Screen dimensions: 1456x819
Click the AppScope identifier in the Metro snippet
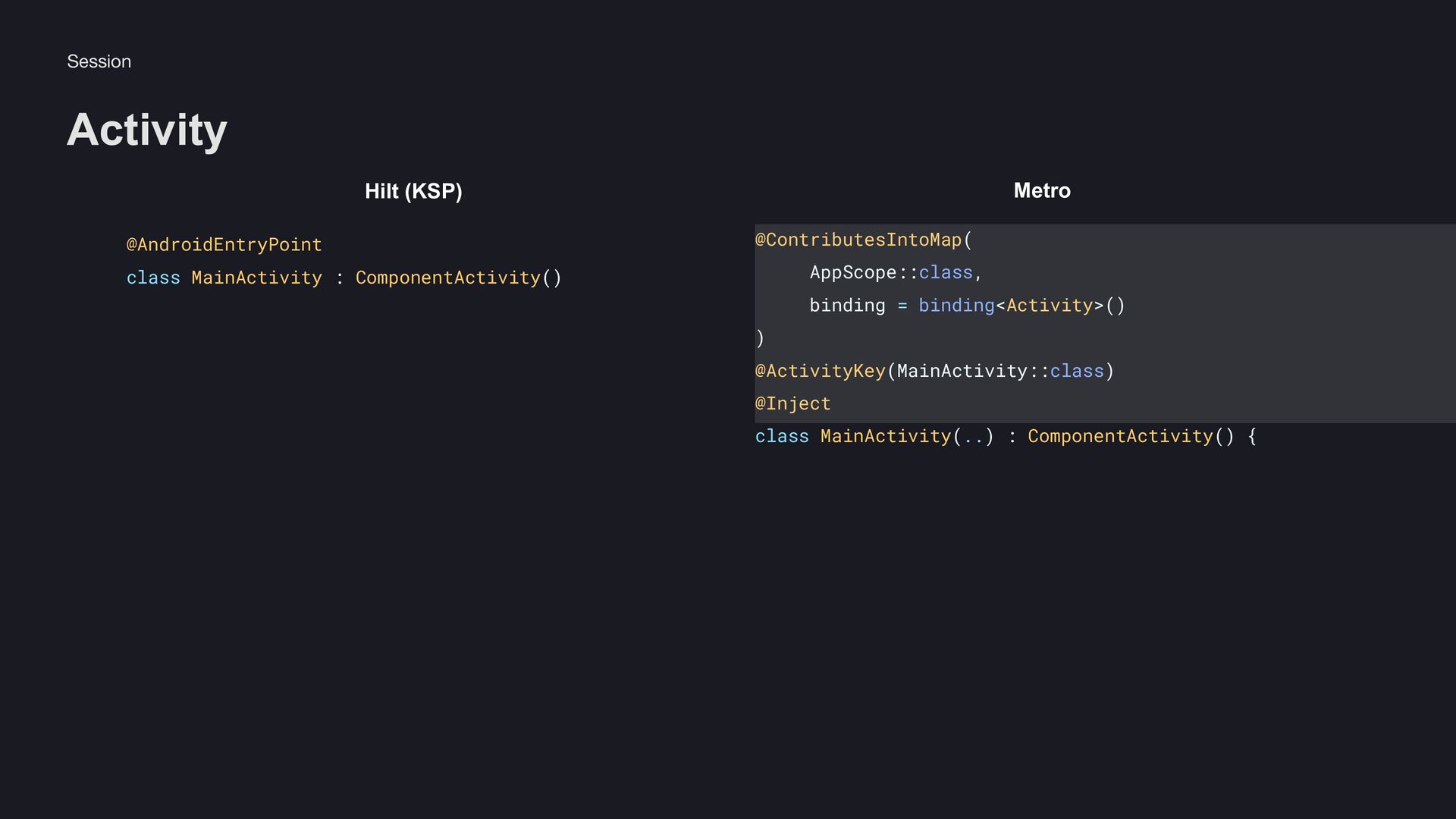852,272
